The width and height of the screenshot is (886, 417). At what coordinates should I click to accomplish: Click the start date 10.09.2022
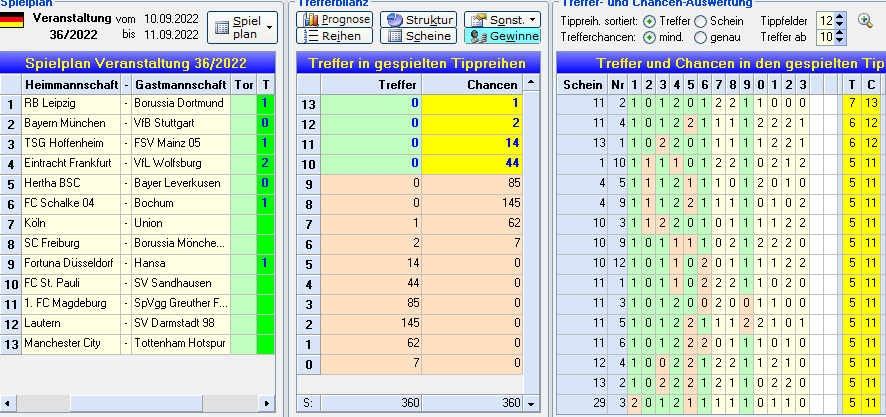coord(171,19)
